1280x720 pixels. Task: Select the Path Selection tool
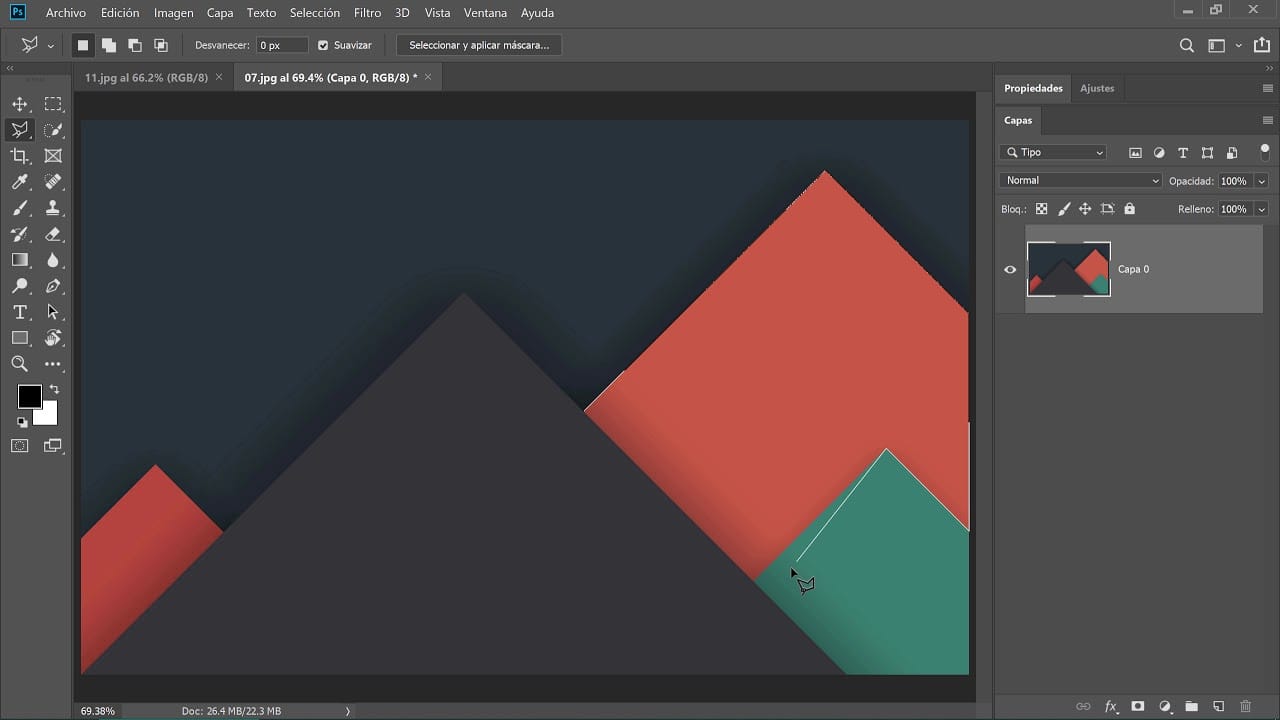click(53, 312)
